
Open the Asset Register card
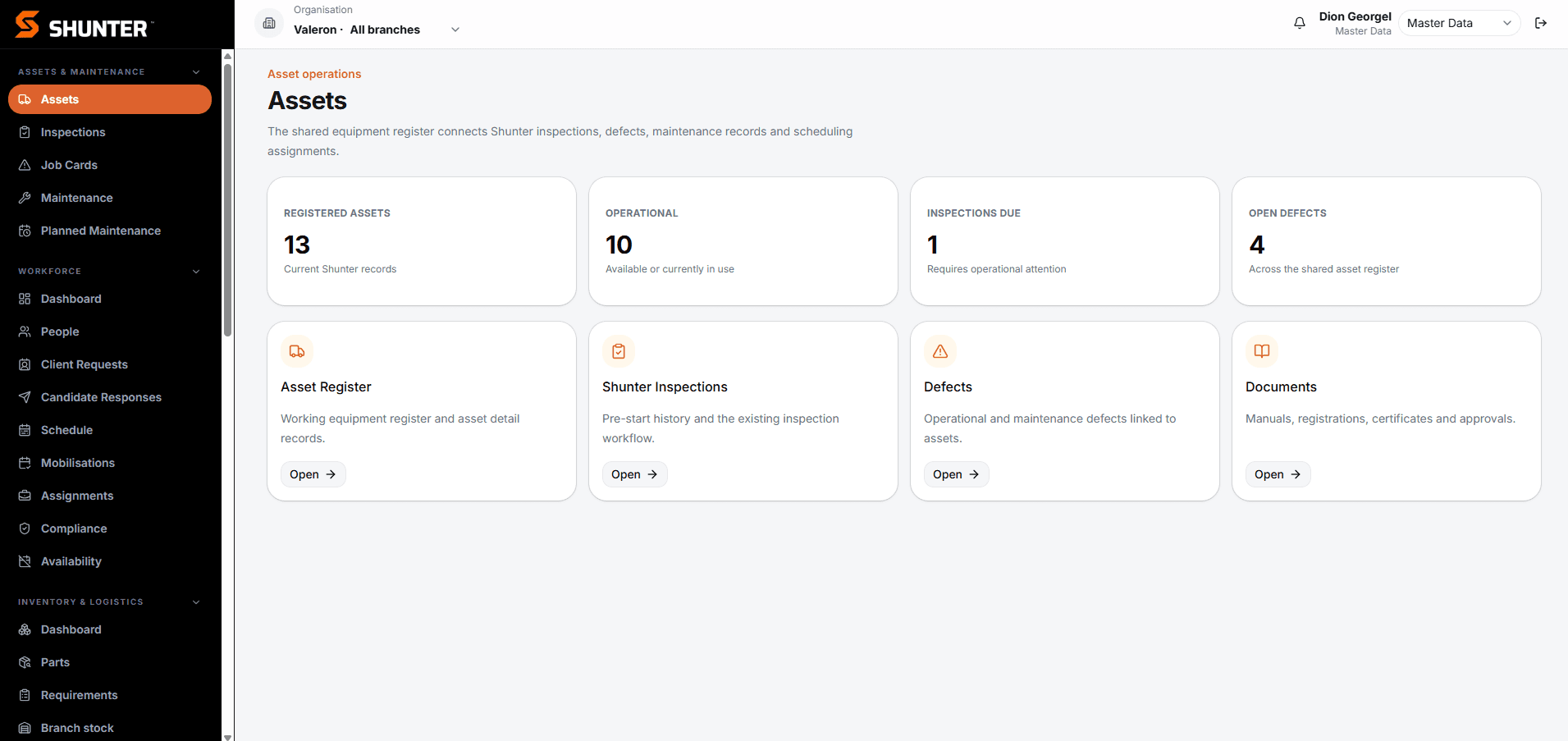(313, 474)
